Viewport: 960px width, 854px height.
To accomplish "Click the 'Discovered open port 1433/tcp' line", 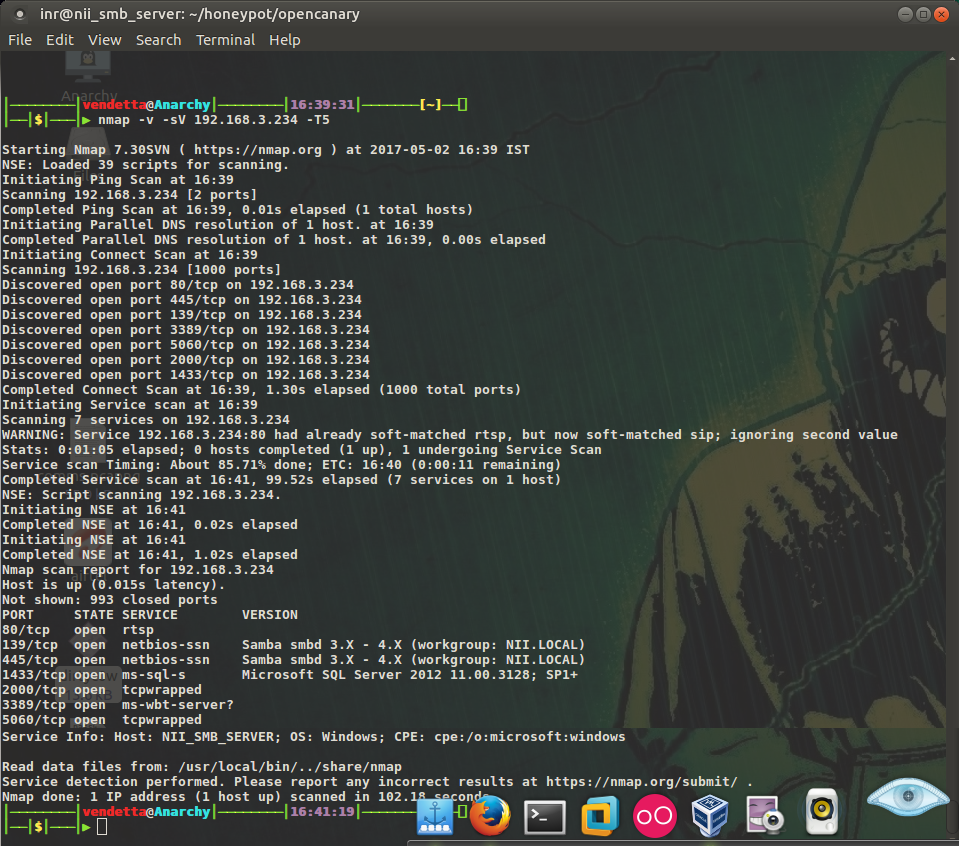I will (x=186, y=375).
